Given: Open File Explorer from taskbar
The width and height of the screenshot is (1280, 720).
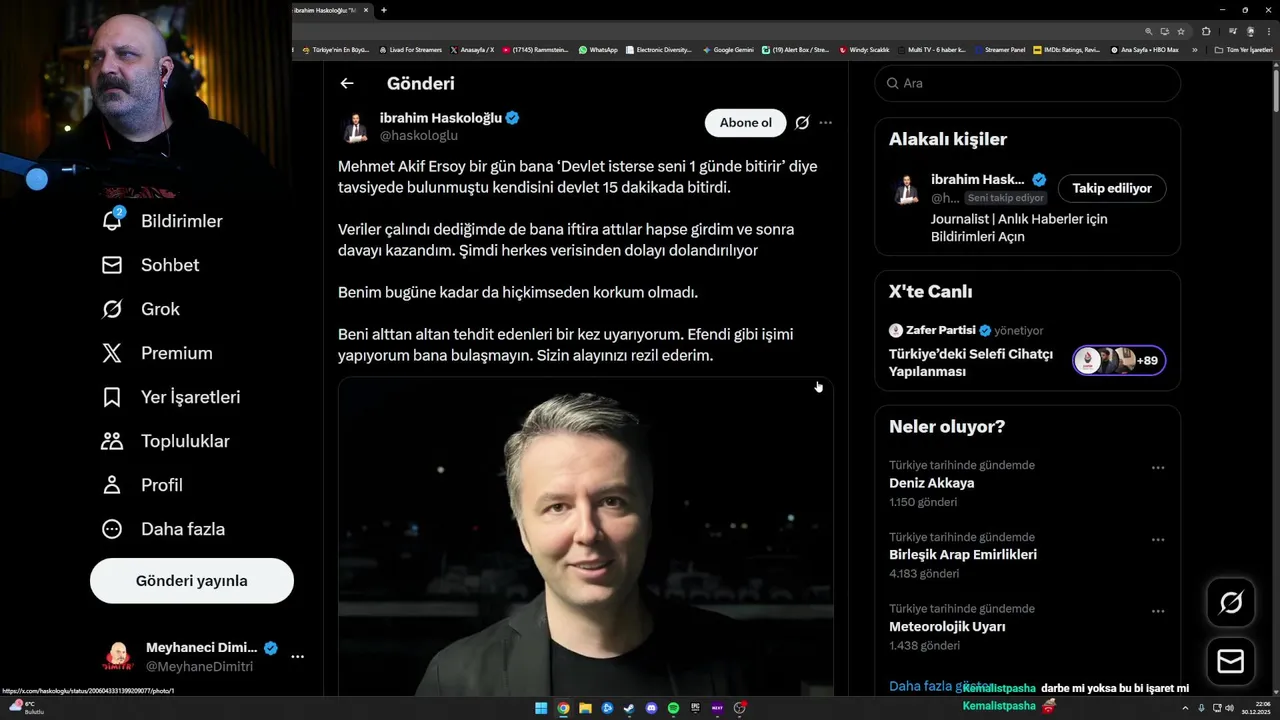Looking at the screenshot, I should point(585,708).
